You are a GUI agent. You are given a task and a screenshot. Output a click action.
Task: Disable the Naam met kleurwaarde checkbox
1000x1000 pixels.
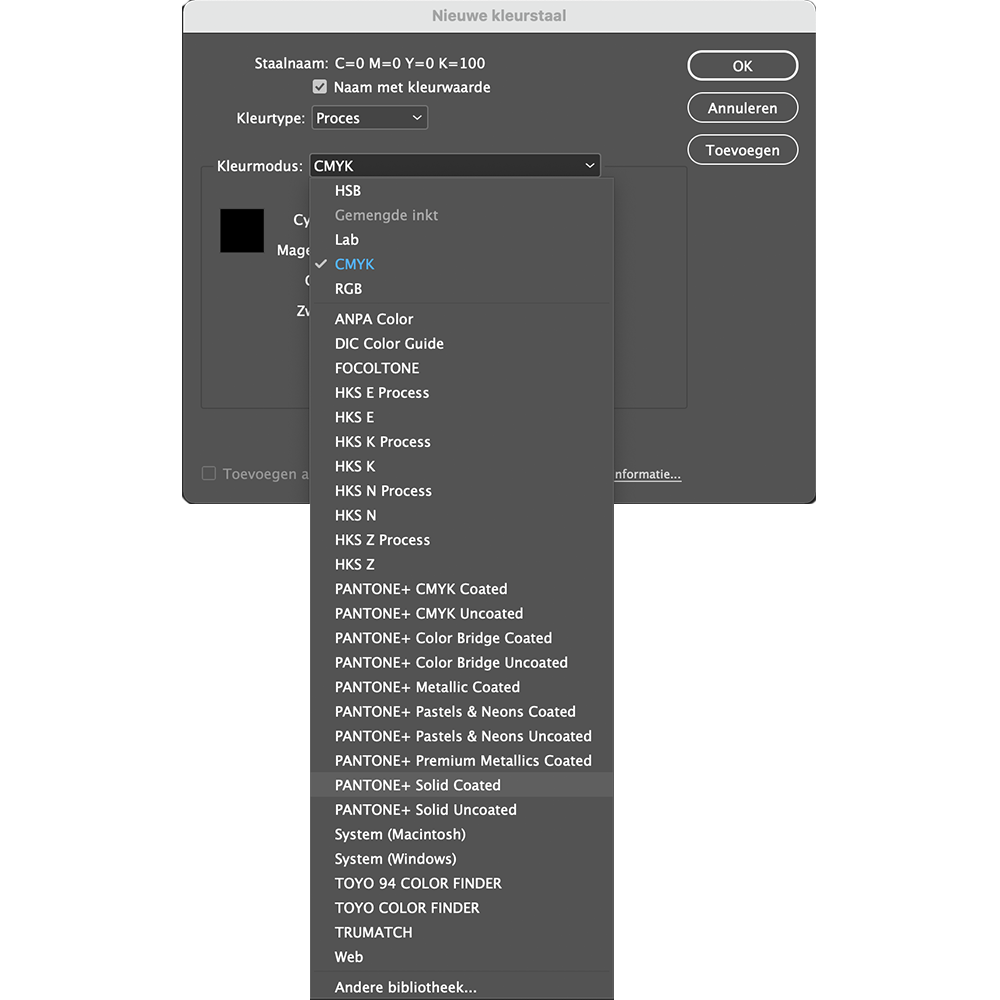319,86
